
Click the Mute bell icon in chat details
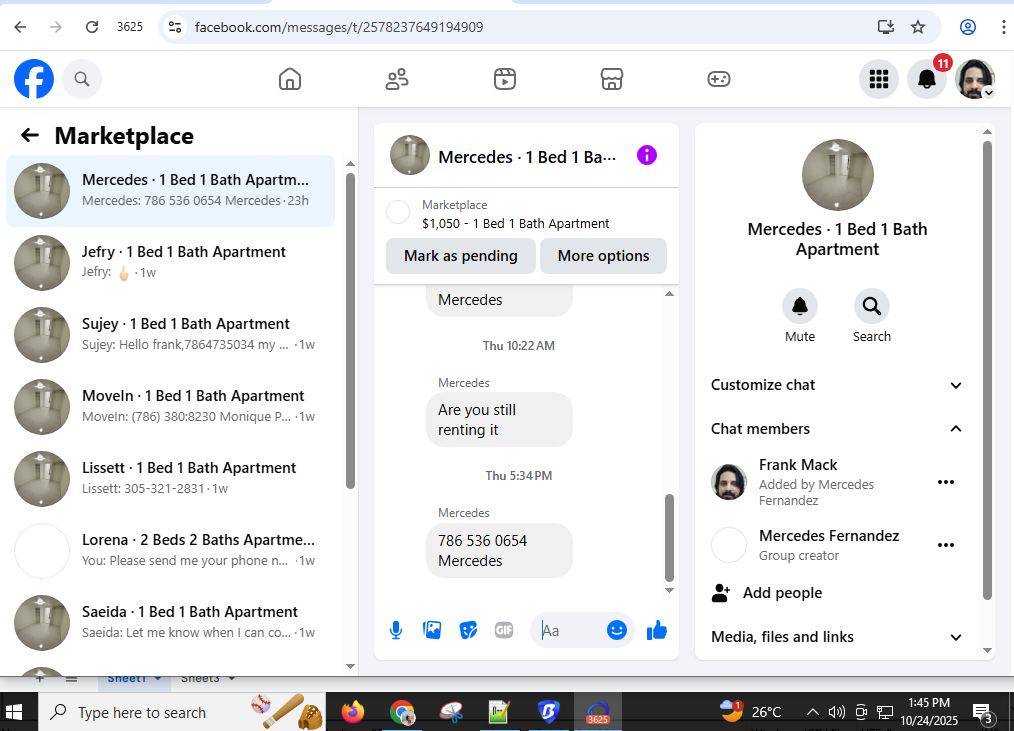pos(800,306)
